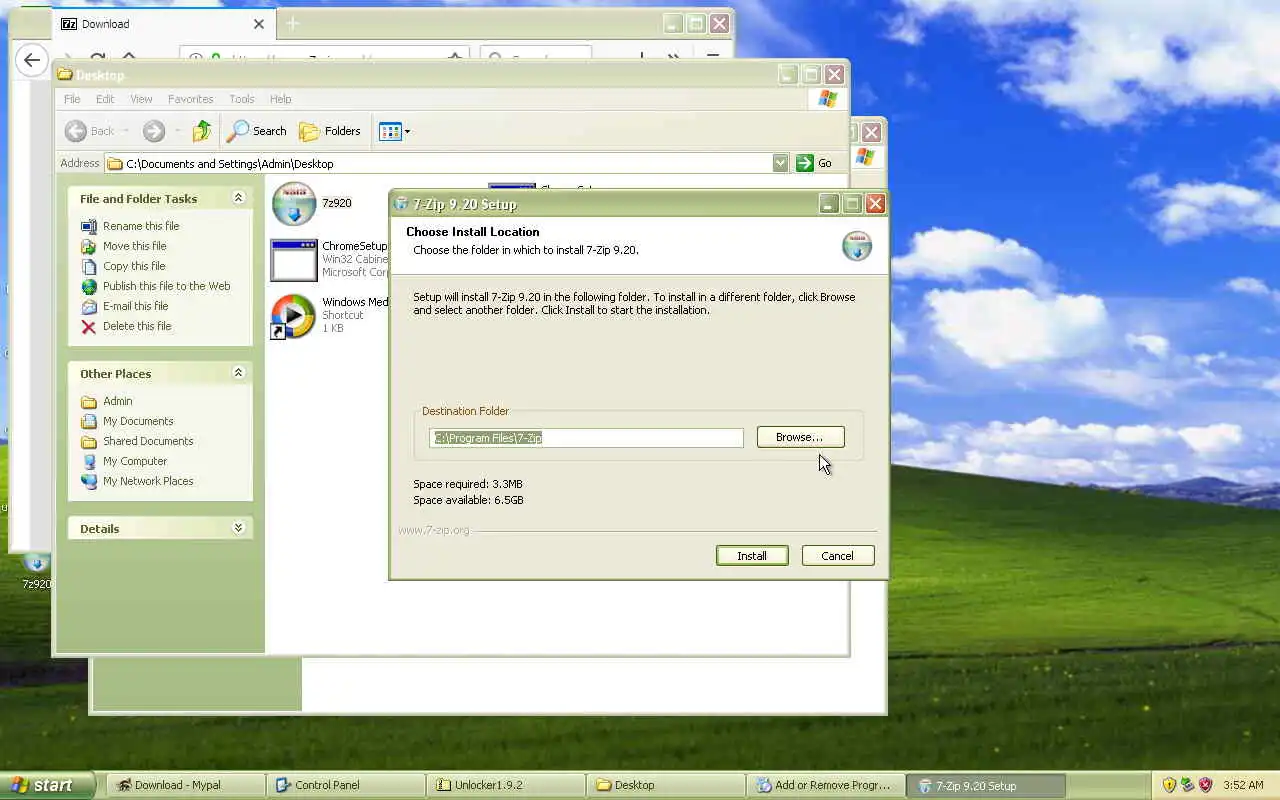This screenshot has height=800, width=1280.
Task: Click Move this file
Action: tap(135, 246)
